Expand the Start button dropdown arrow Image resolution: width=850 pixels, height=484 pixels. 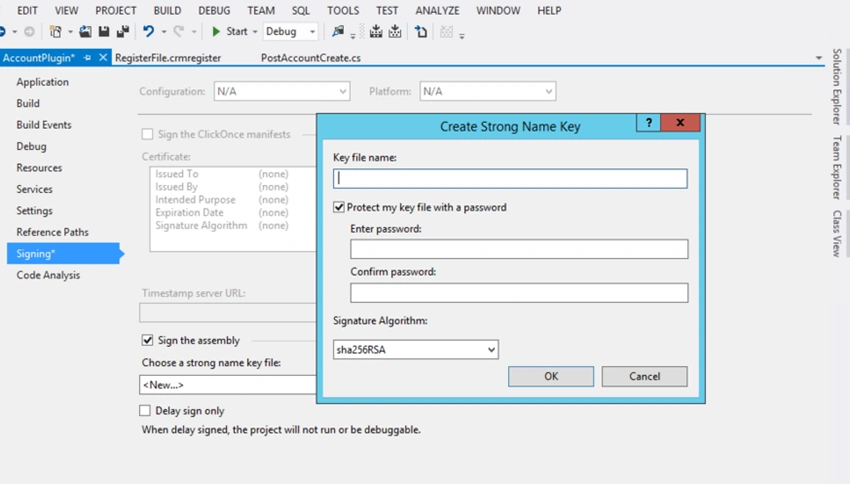pos(255,32)
